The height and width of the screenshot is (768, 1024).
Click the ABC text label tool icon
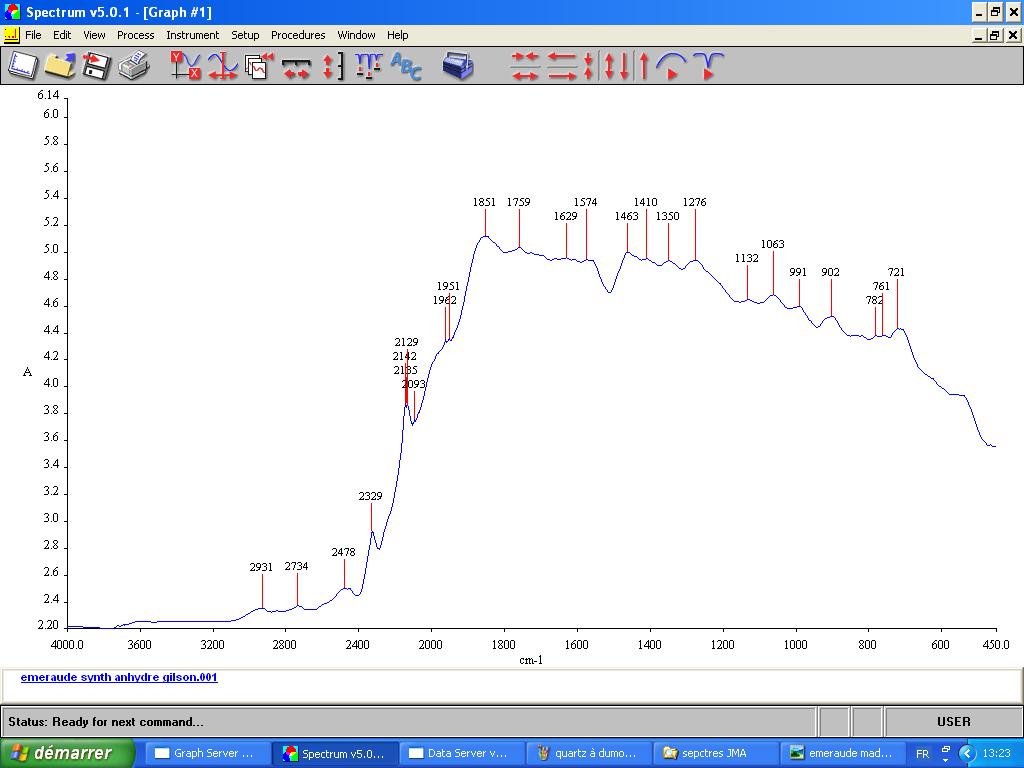[406, 66]
